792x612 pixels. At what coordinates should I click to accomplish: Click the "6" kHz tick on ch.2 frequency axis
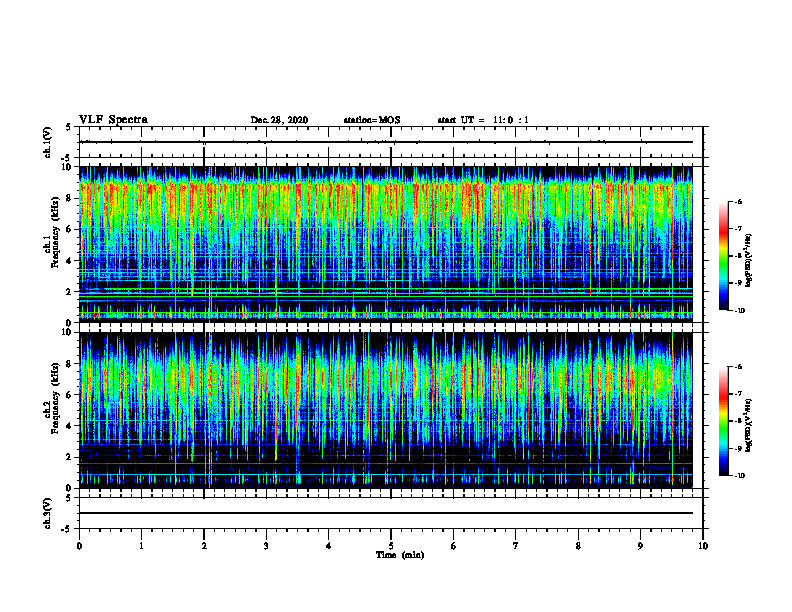click(x=70, y=395)
